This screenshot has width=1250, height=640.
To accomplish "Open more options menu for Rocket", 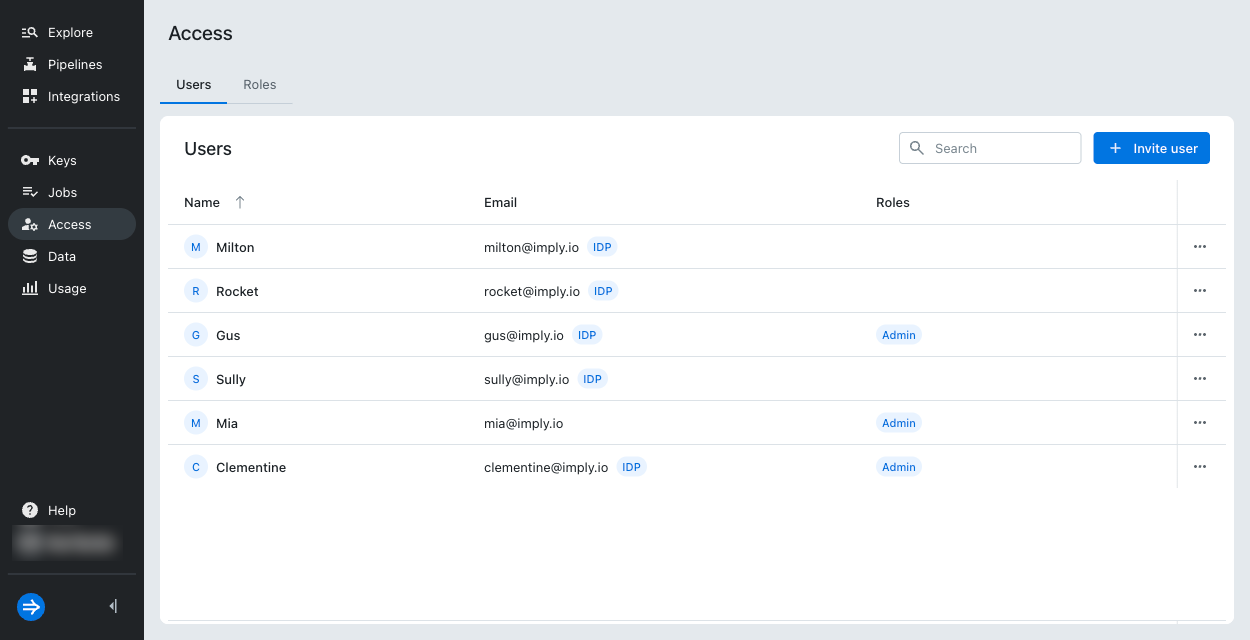I will click(x=1200, y=291).
